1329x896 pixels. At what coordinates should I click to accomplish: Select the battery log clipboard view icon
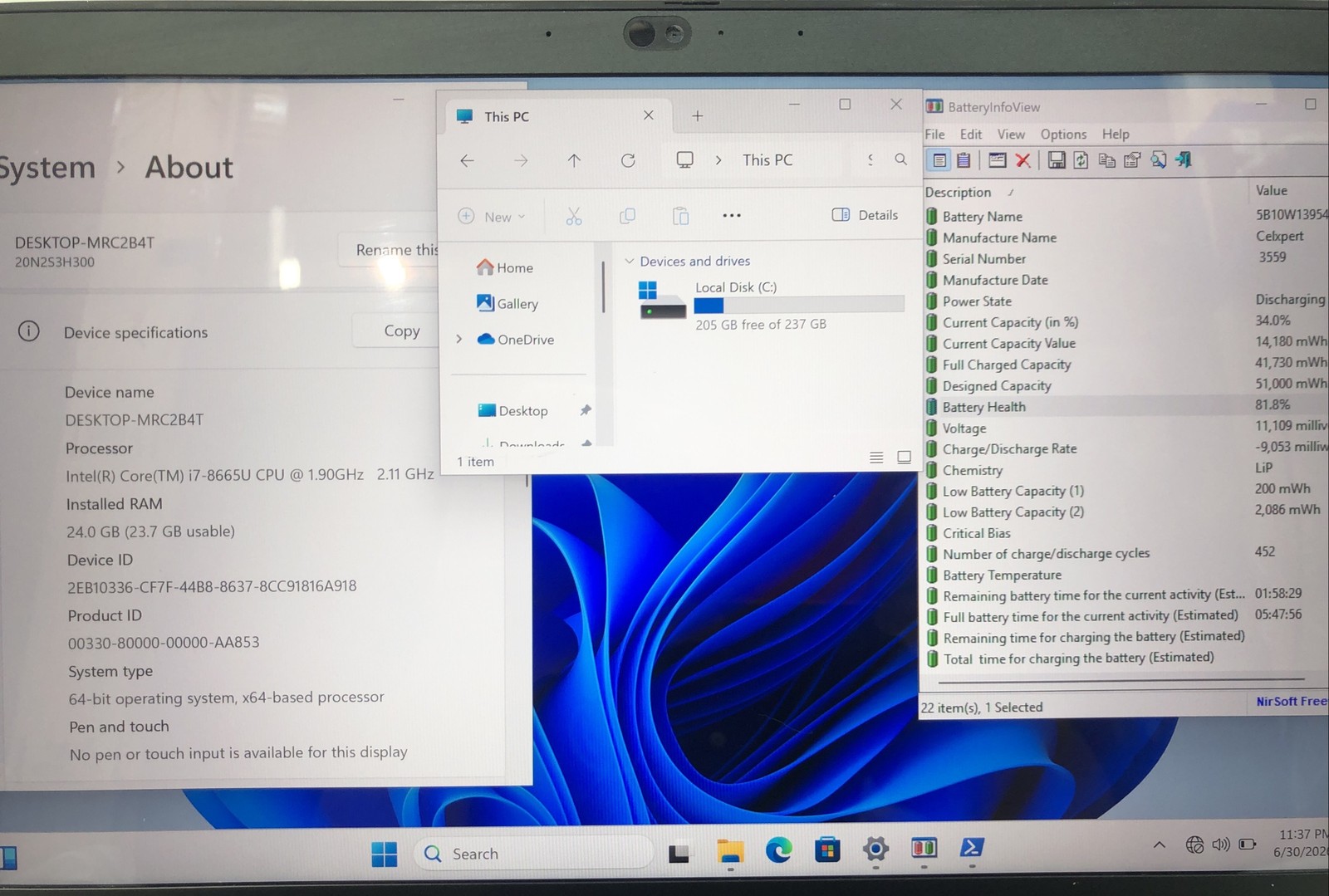[964, 160]
